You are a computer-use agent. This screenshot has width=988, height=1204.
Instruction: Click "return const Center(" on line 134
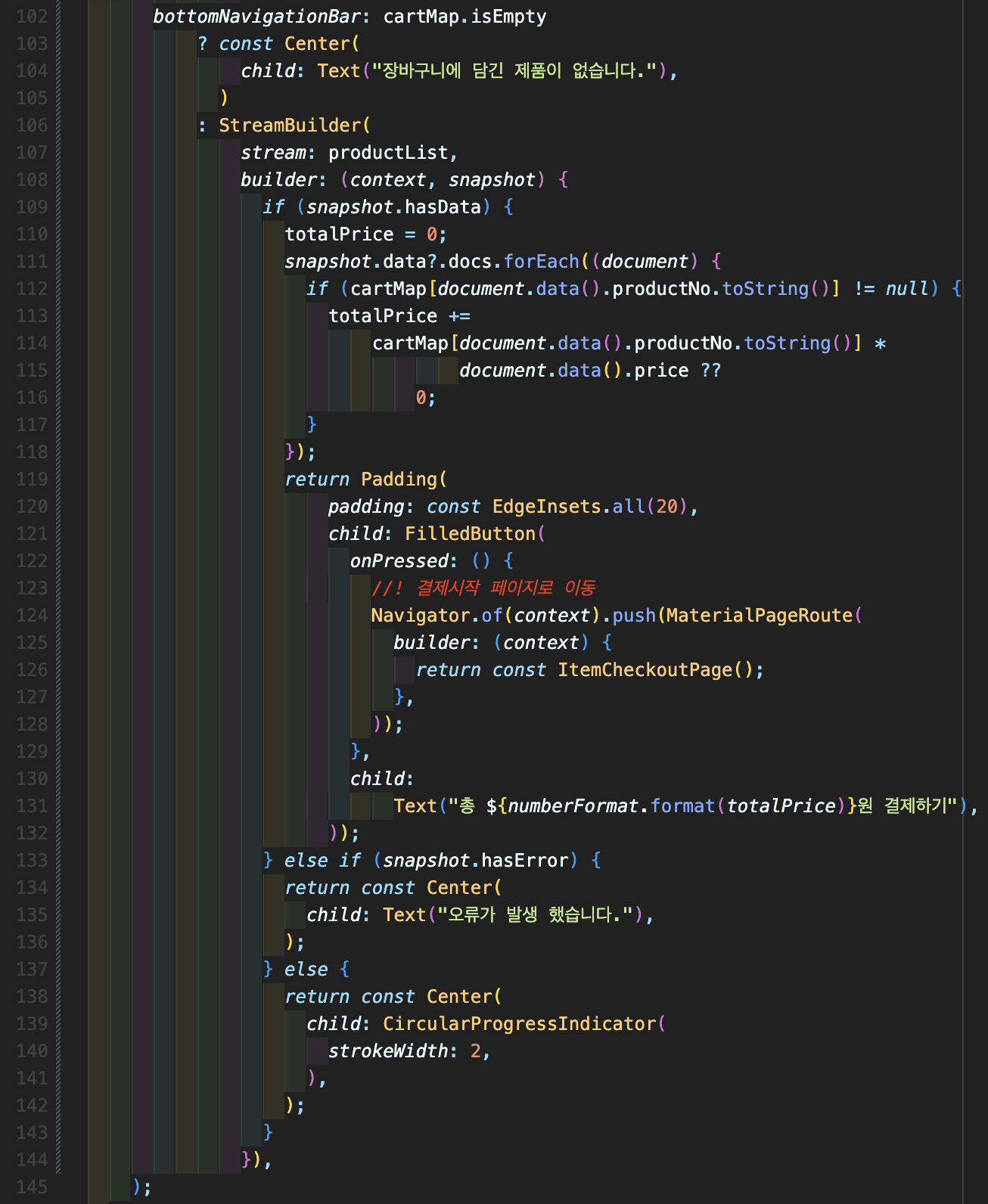[x=393, y=888]
